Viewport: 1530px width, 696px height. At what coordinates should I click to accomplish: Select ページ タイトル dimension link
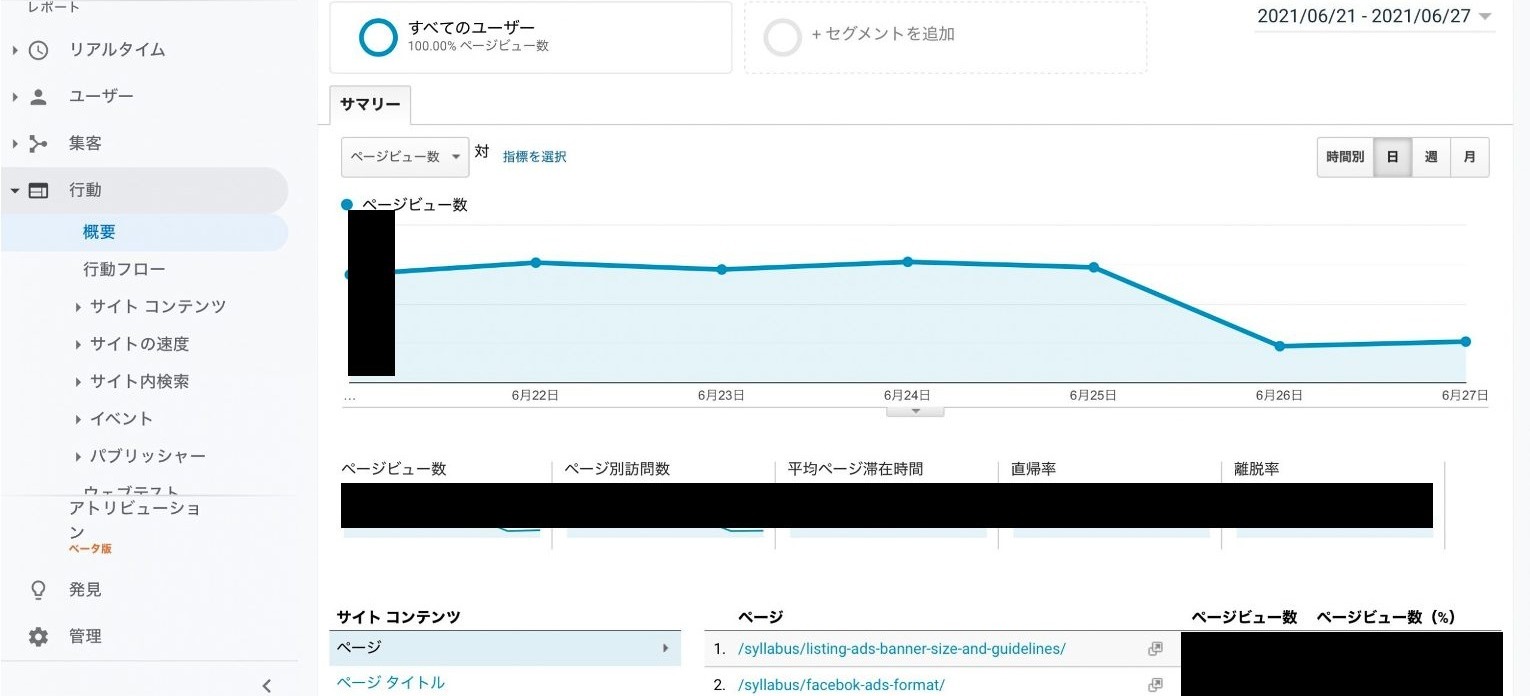pos(390,683)
